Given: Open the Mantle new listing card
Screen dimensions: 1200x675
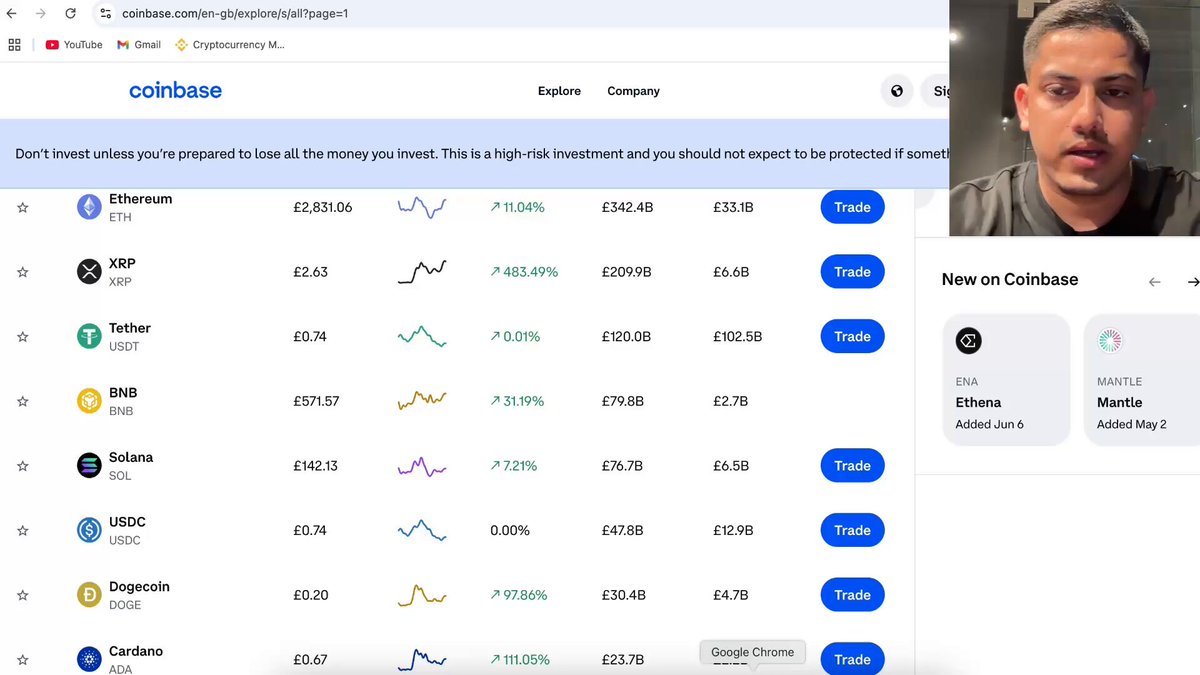Looking at the screenshot, I should click(x=1142, y=380).
